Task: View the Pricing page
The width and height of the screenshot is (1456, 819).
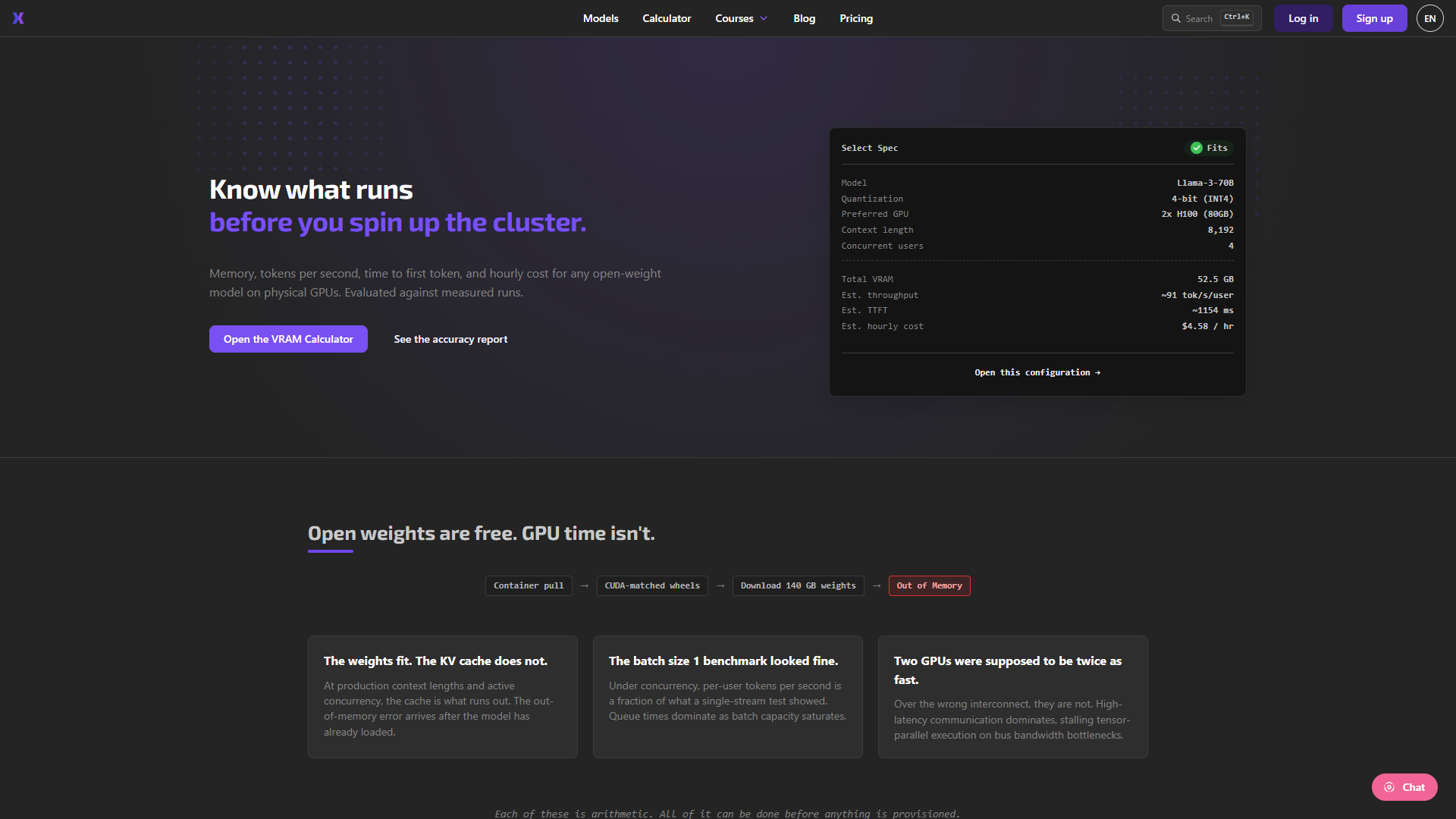Action: tap(856, 18)
